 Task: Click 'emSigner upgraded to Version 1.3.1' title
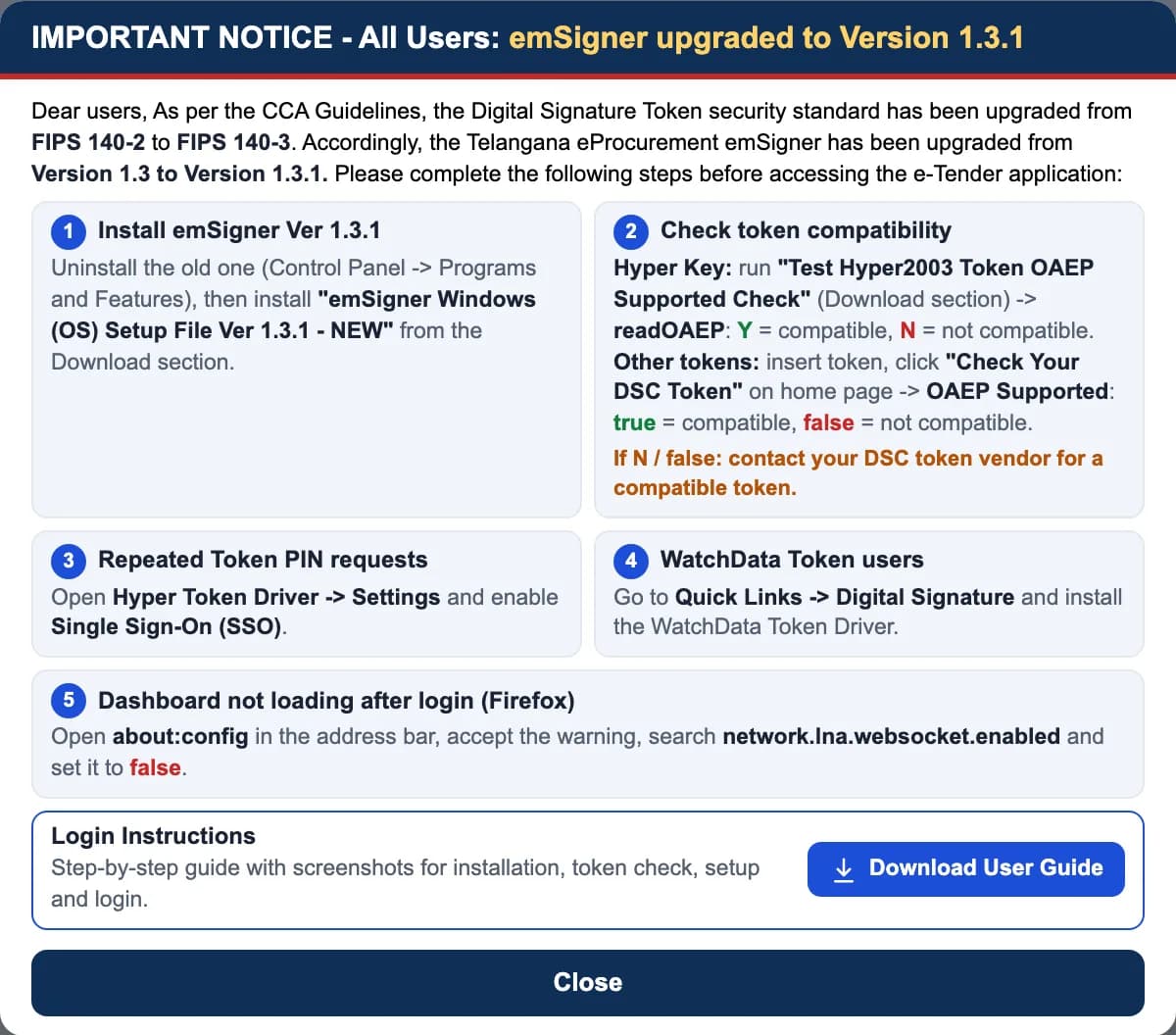pos(766,37)
